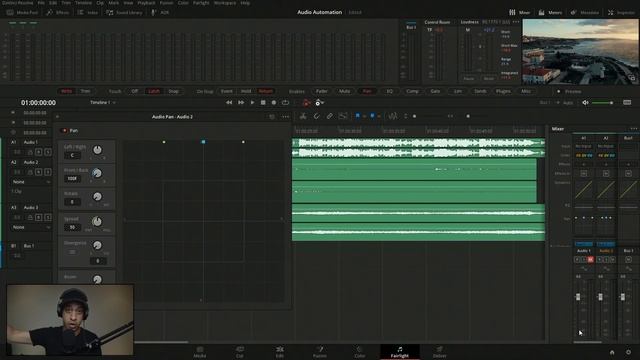640x360 pixels.
Task: Switch to the Fairlight page tab
Action: pos(400,352)
